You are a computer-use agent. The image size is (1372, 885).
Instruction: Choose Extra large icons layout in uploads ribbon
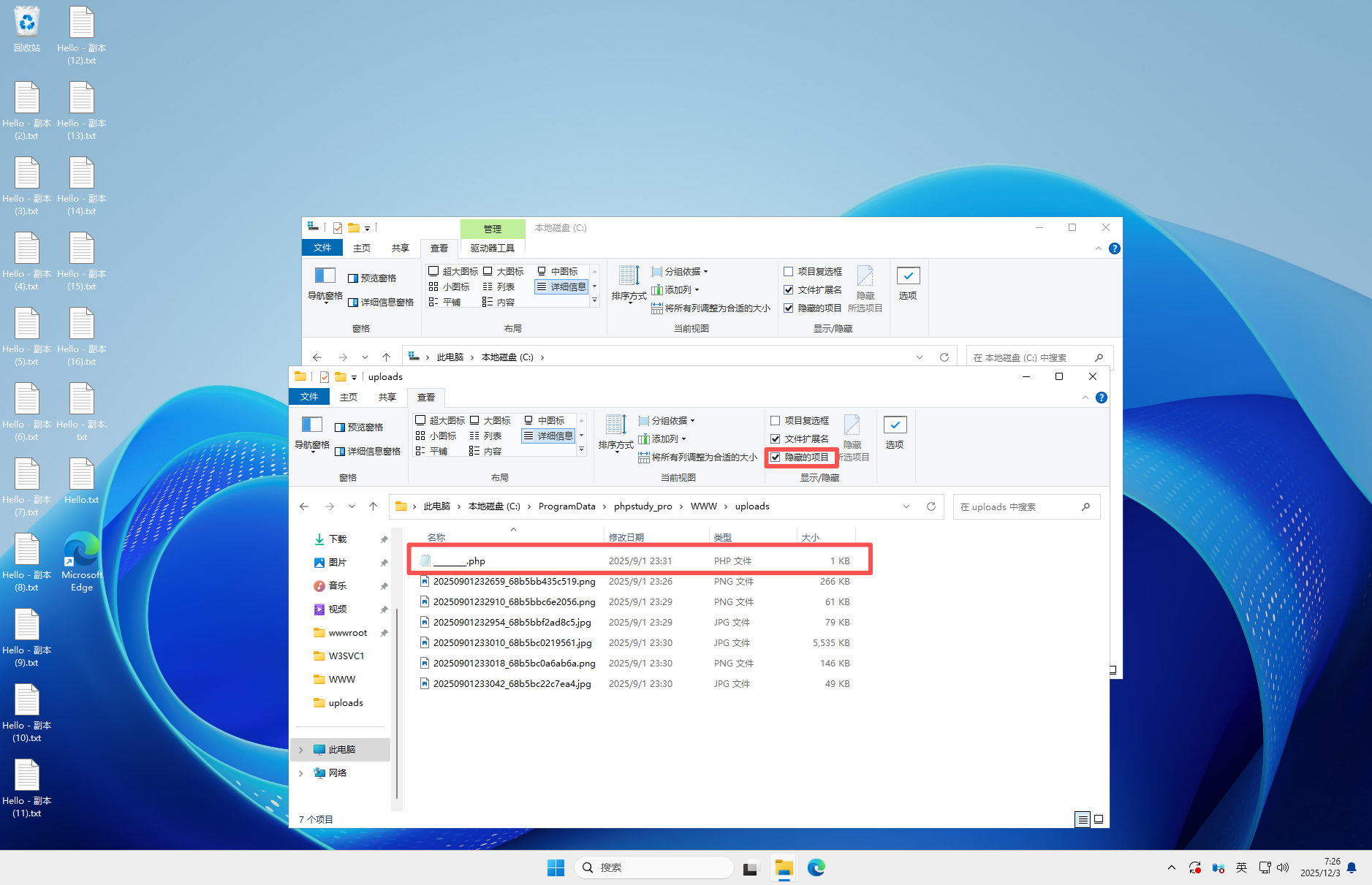click(440, 420)
